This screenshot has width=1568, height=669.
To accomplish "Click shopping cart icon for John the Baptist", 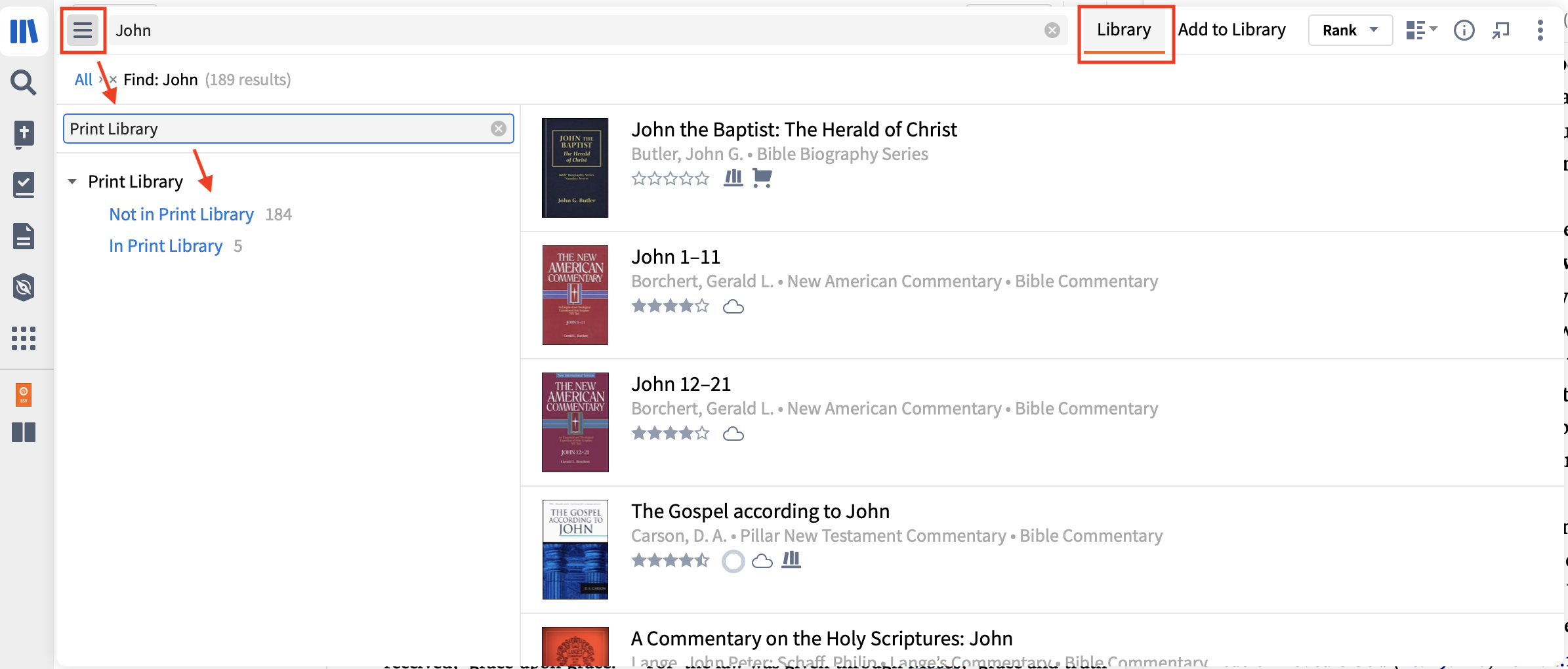I will (762, 178).
